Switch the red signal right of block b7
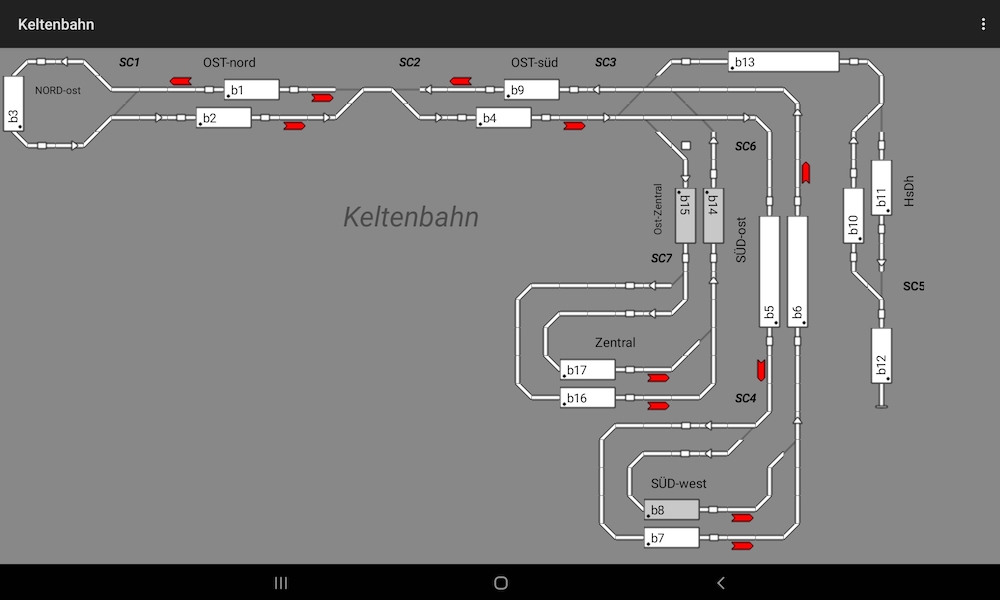 [742, 546]
